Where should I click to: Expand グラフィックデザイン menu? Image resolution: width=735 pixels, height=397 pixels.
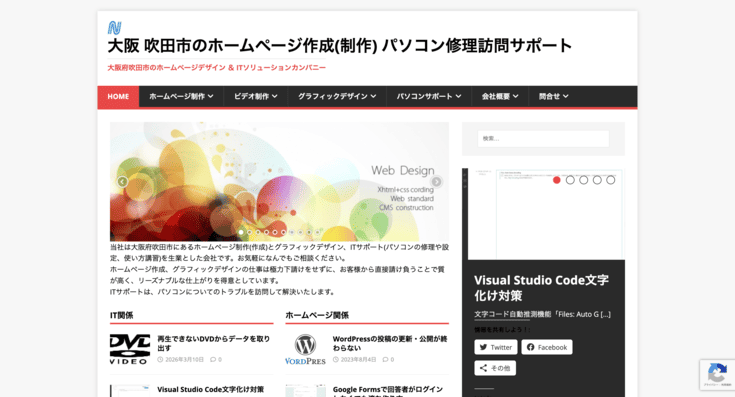point(337,97)
